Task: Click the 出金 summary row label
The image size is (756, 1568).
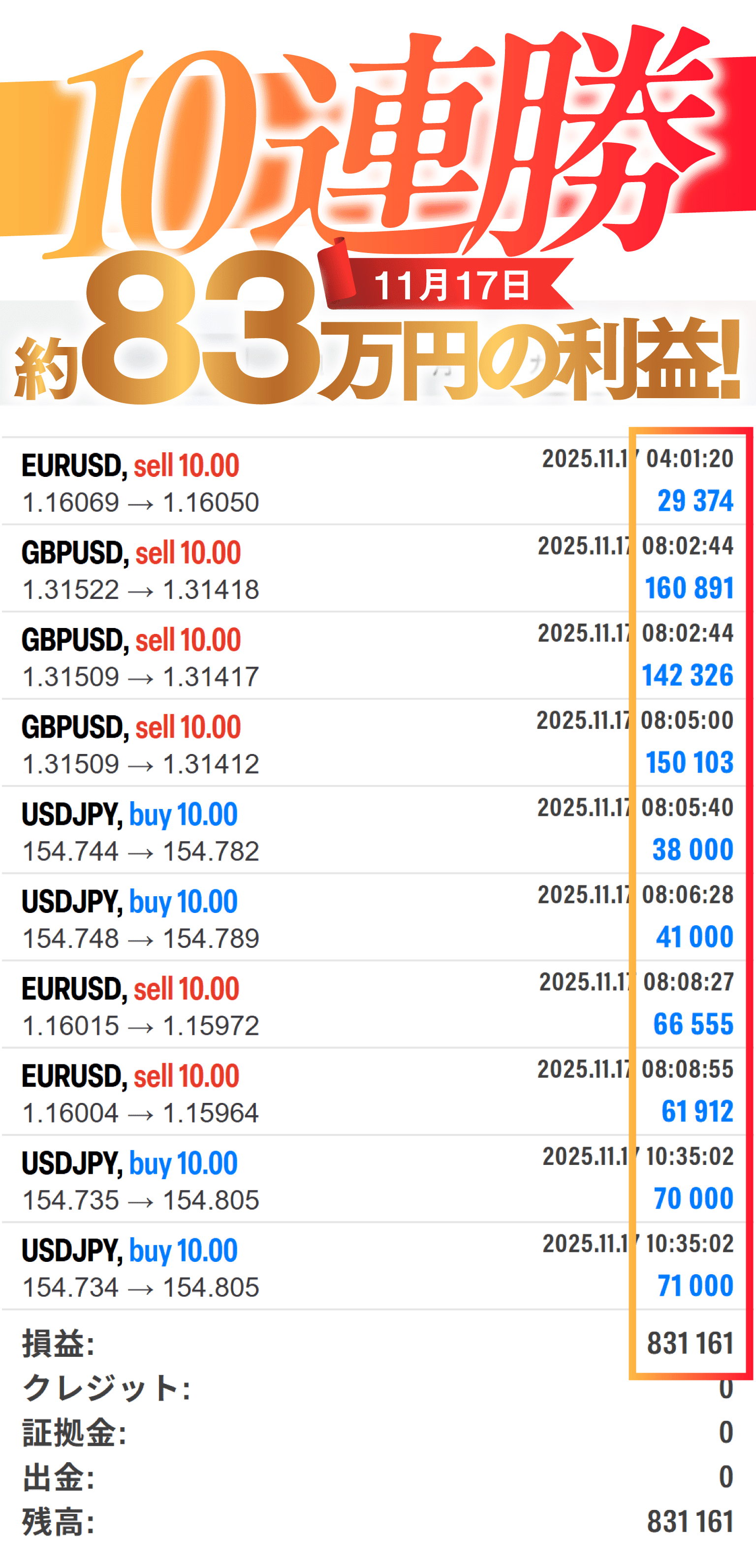Action: (59, 1477)
